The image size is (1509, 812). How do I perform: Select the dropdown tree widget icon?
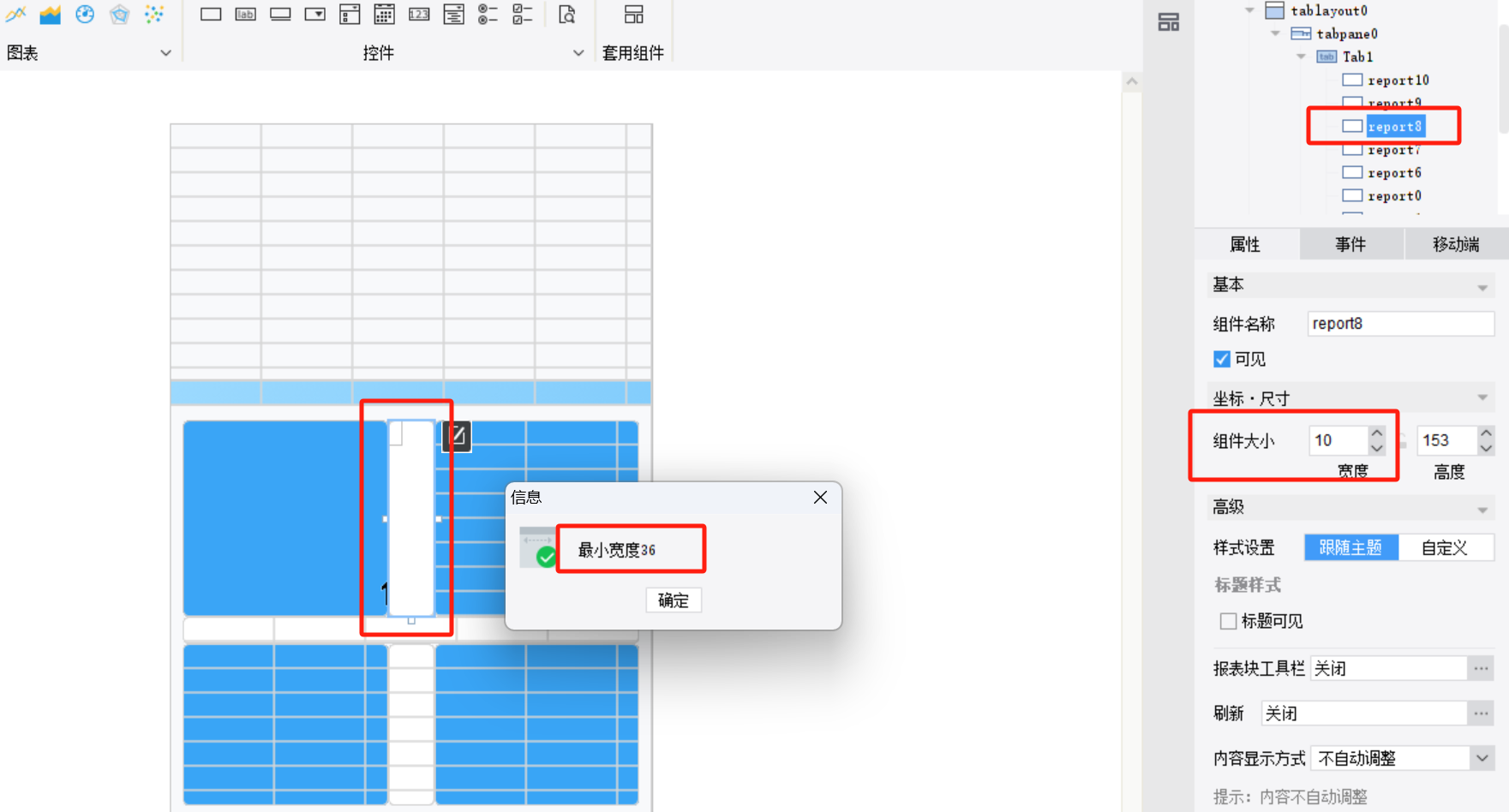(453, 14)
